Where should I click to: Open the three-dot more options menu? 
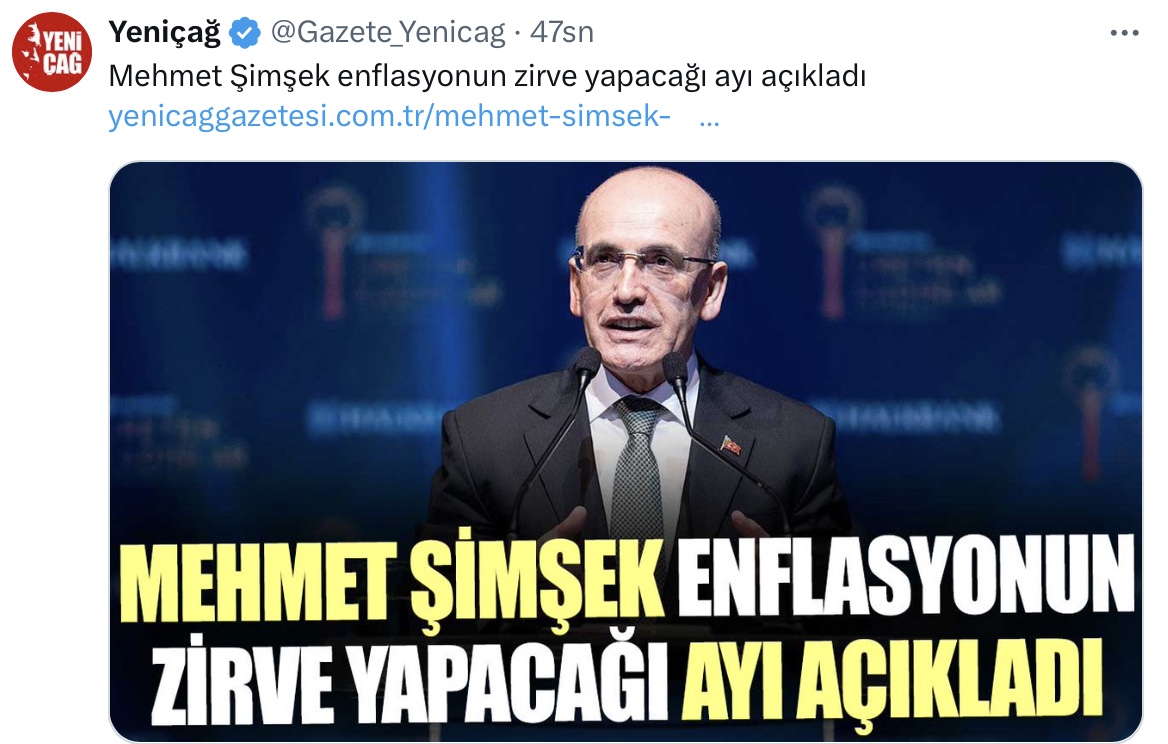pos(1124,33)
